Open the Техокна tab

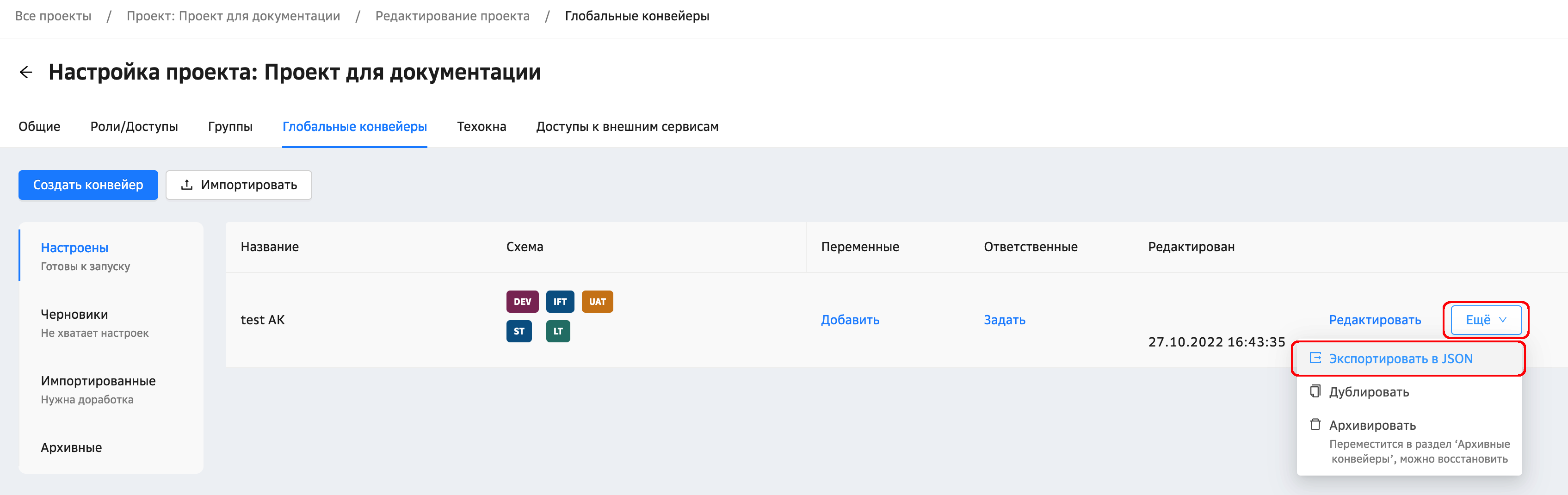(x=481, y=127)
